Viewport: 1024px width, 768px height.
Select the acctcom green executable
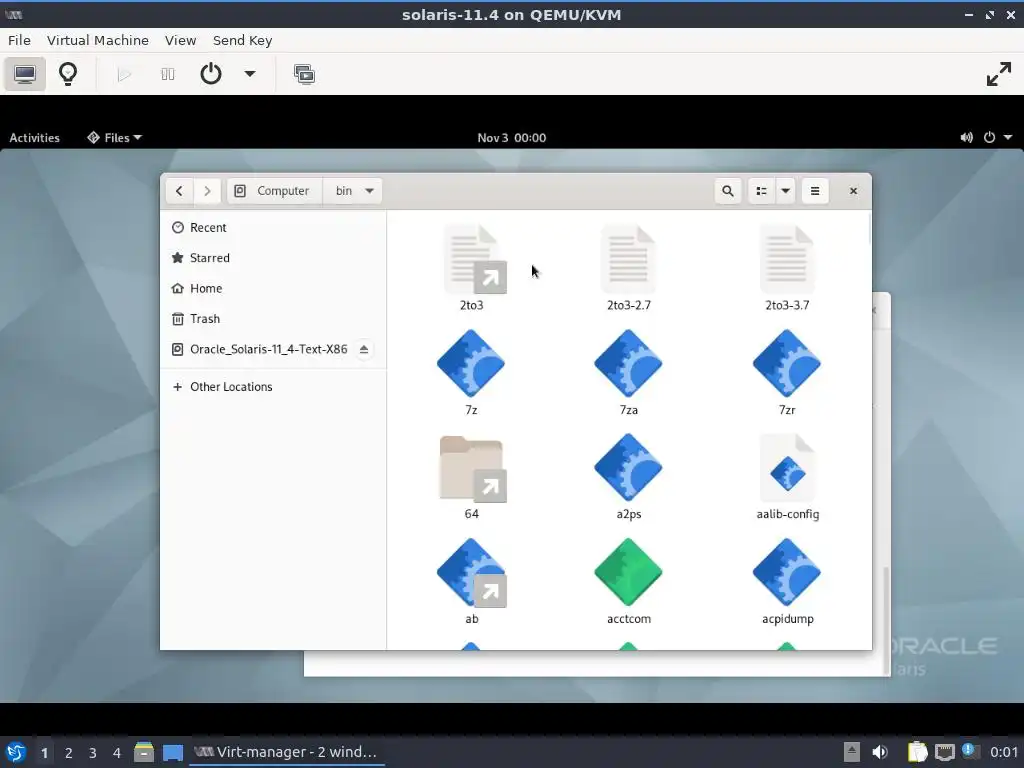click(629, 582)
